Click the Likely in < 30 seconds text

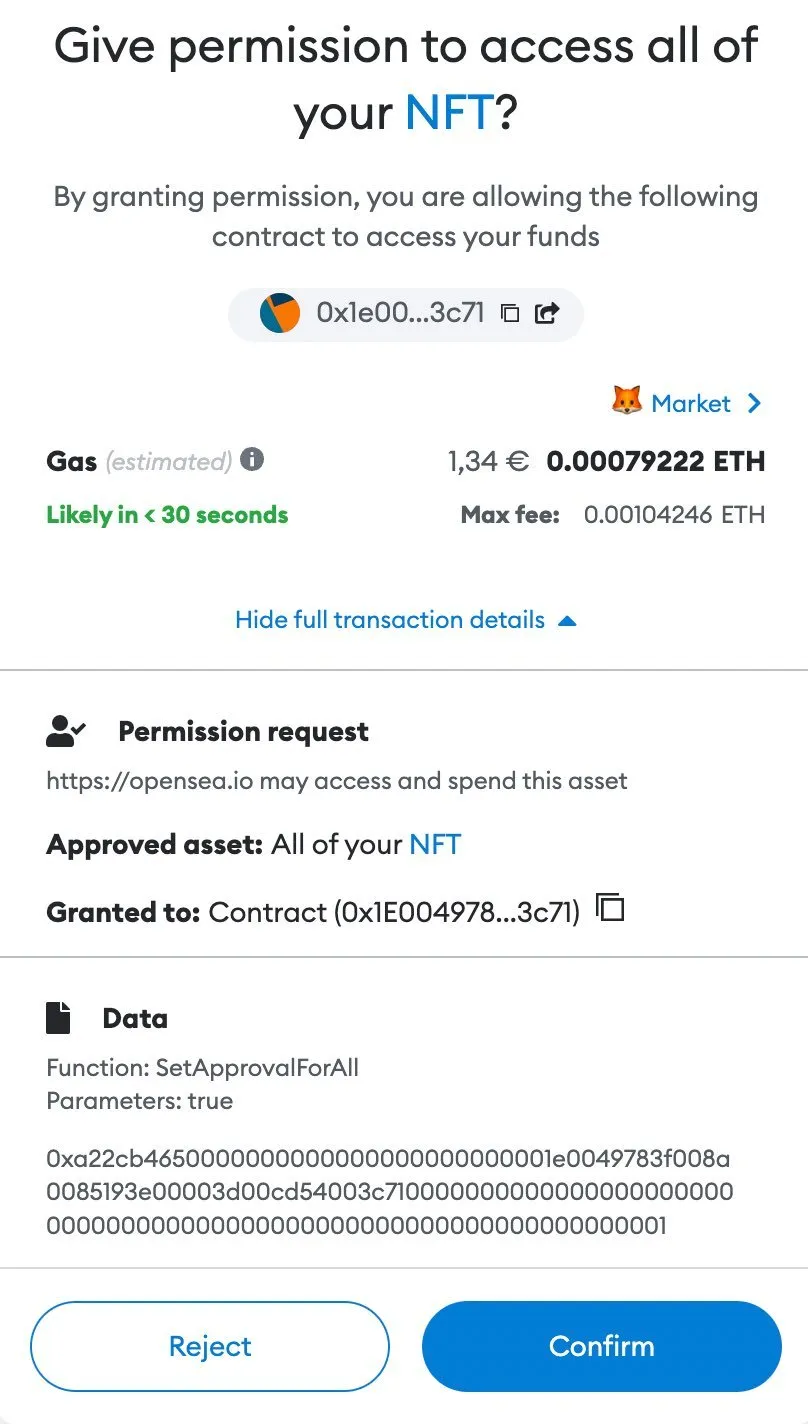coord(167,515)
